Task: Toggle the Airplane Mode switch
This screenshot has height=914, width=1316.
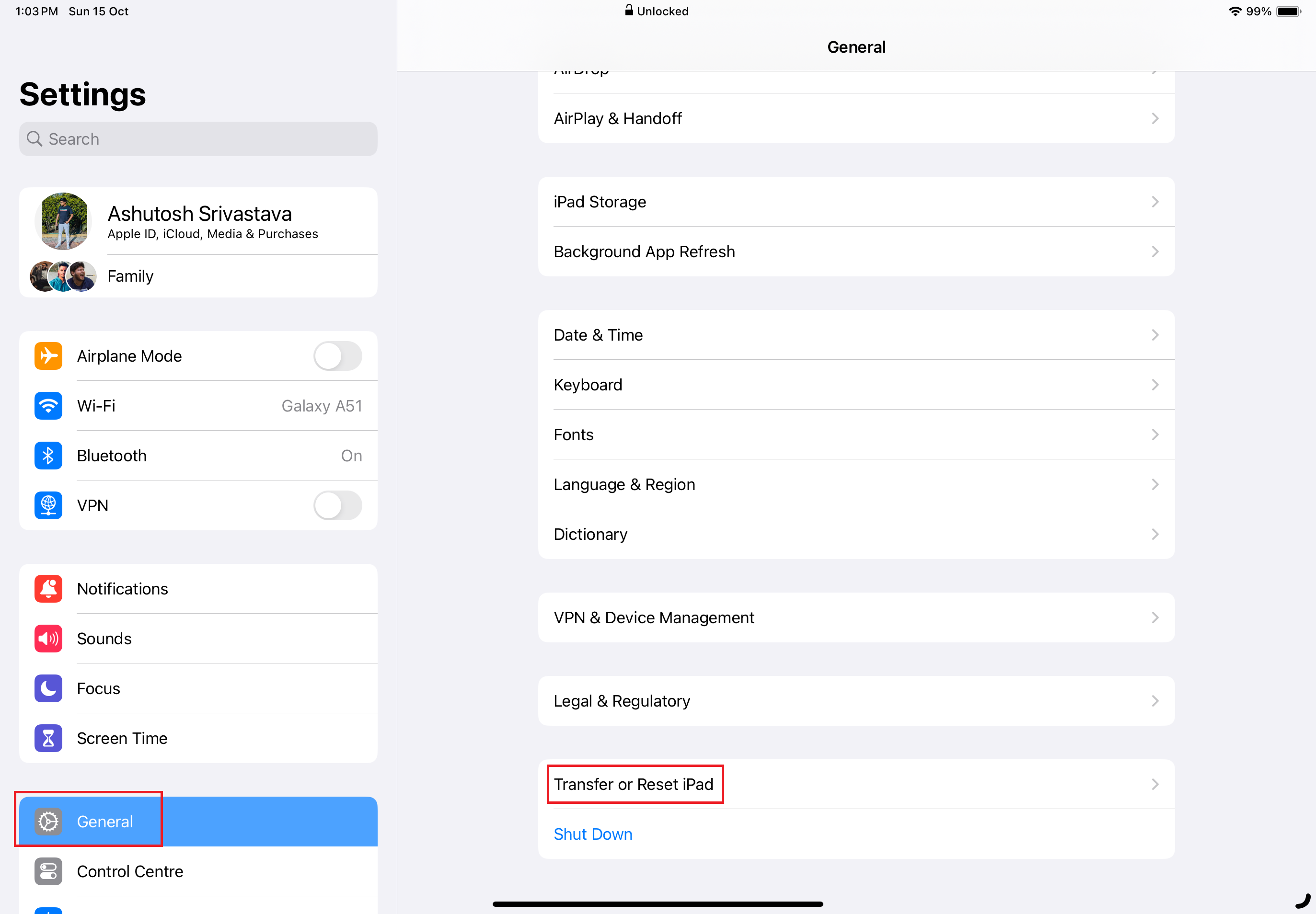Action: tap(338, 355)
